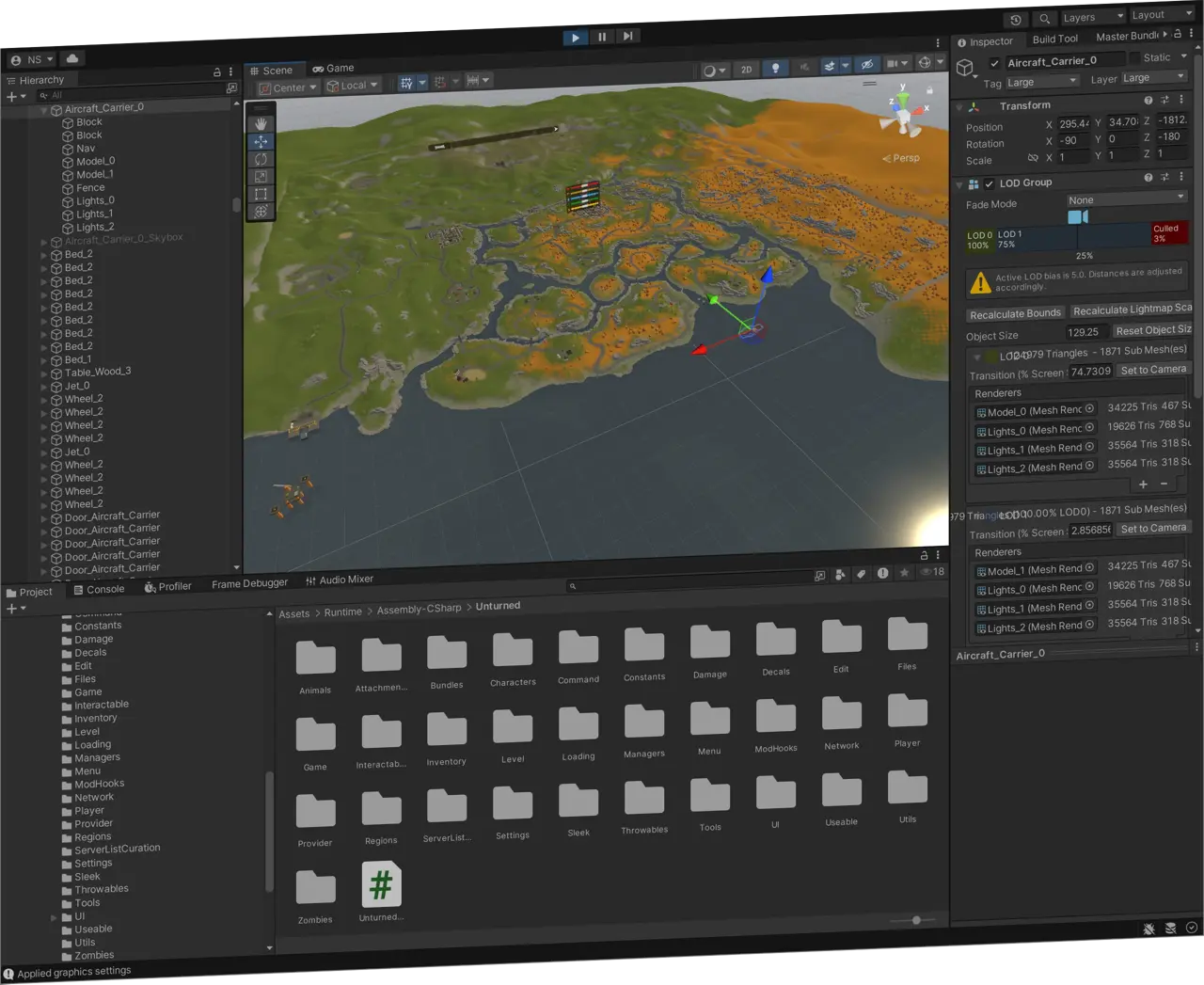Image resolution: width=1204 pixels, height=985 pixels.
Task: Select the Rotate tool
Action: pyautogui.click(x=261, y=159)
